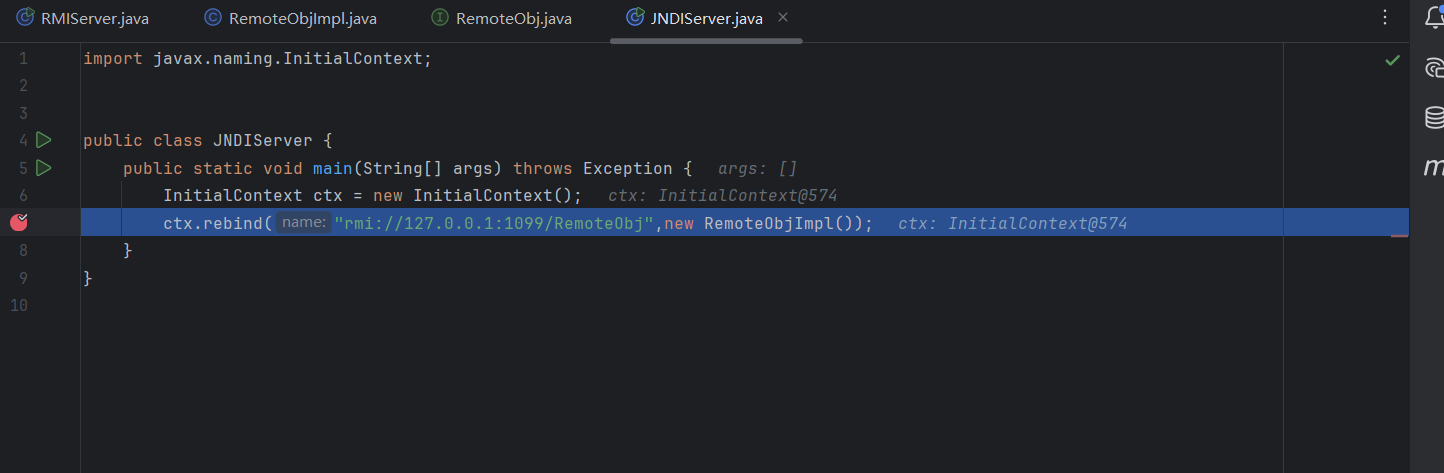Click the 'name:' parameter hint in rebind call
Viewport: 1444px width, 473px height.
[304, 223]
